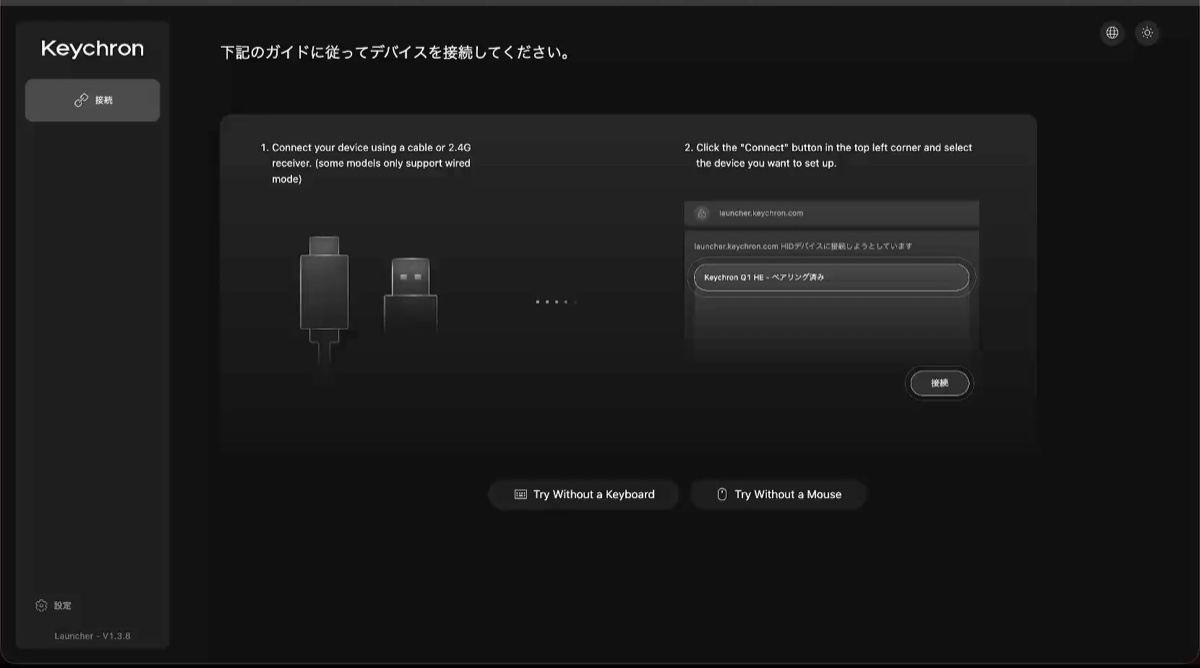Toggle the light theme sun icon
This screenshot has height=668, width=1200.
[x=1147, y=33]
